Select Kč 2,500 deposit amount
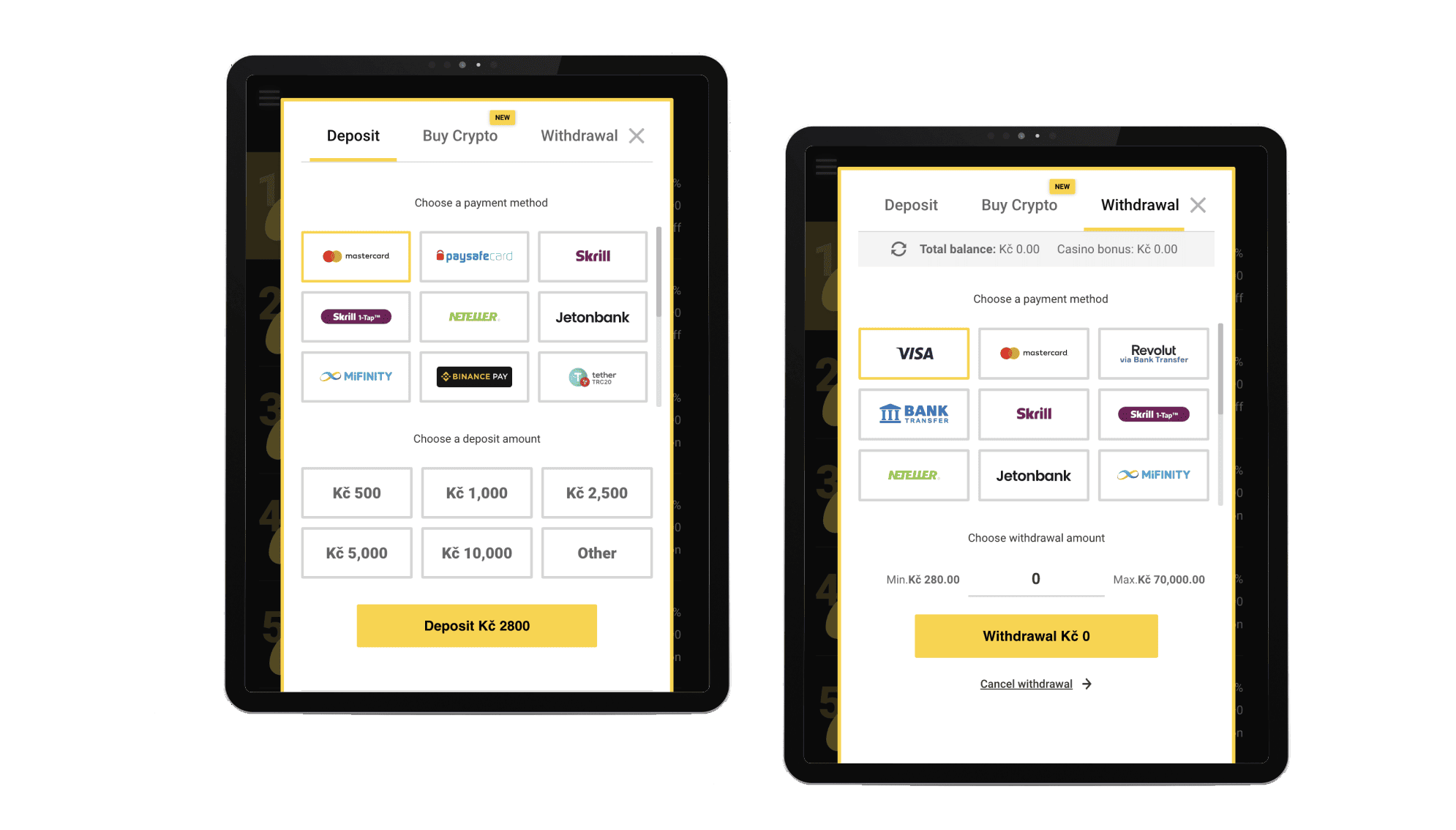 (597, 490)
